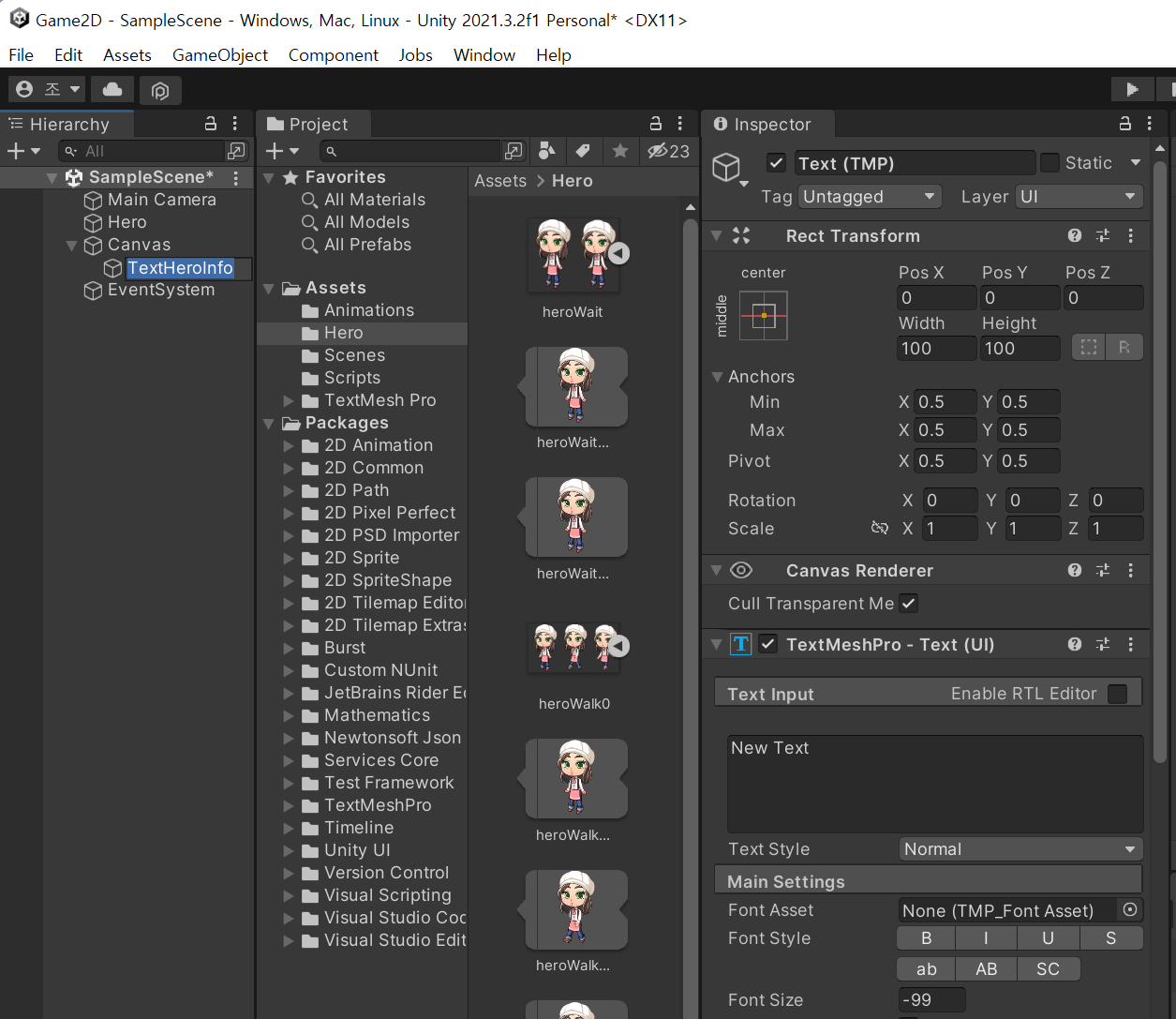1176x1019 pixels.
Task: Open the Account dropdown in toolbar
Action: (x=48, y=89)
